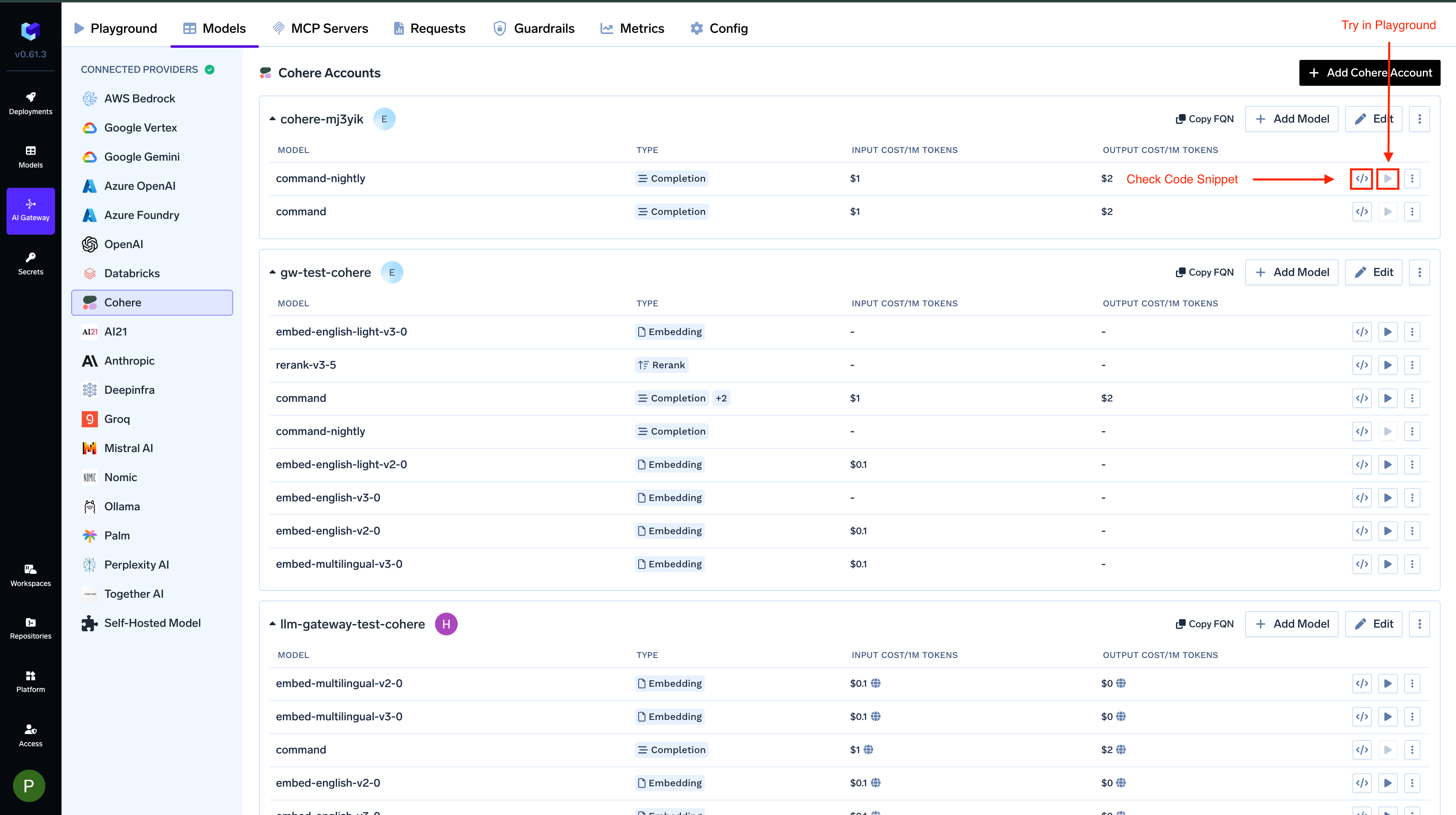Viewport: 1456px width, 815px height.
Task: Select Ollama provider
Action: click(x=151, y=506)
